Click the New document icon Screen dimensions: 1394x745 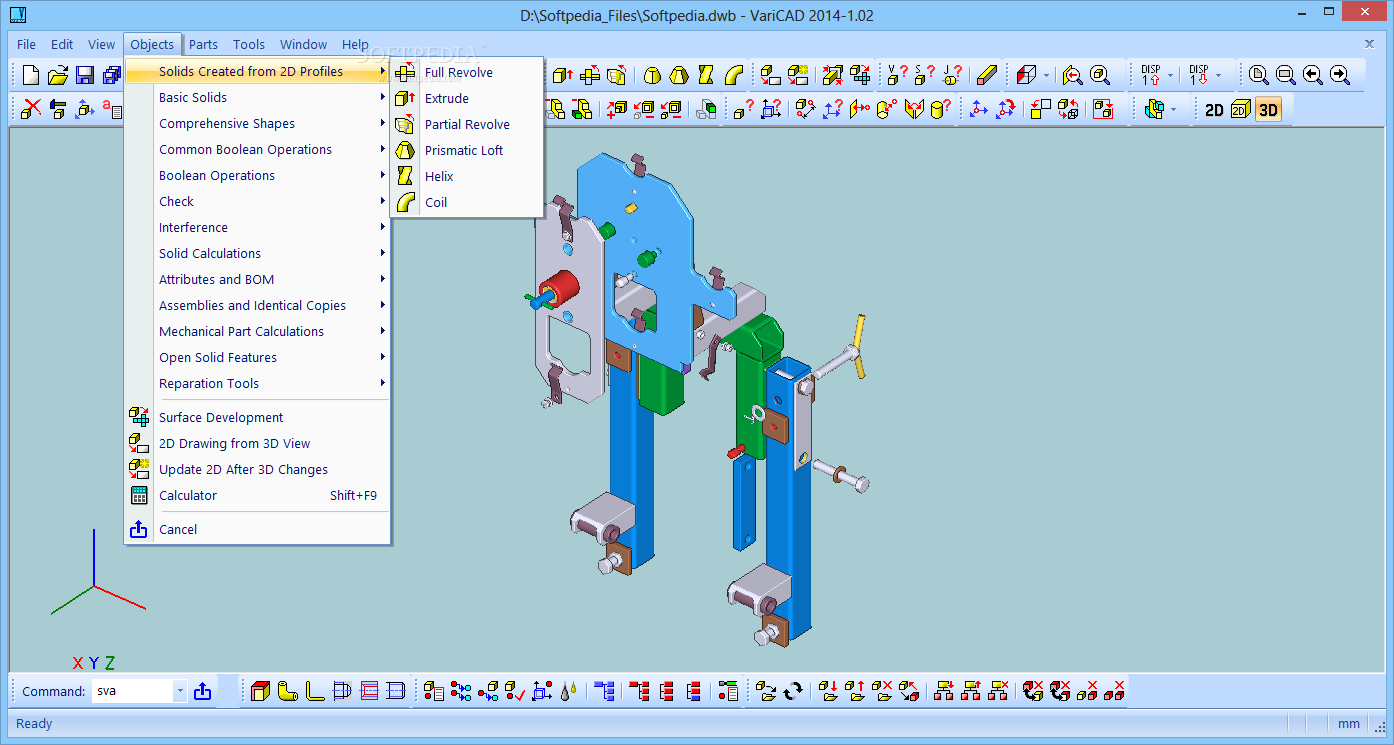point(31,75)
